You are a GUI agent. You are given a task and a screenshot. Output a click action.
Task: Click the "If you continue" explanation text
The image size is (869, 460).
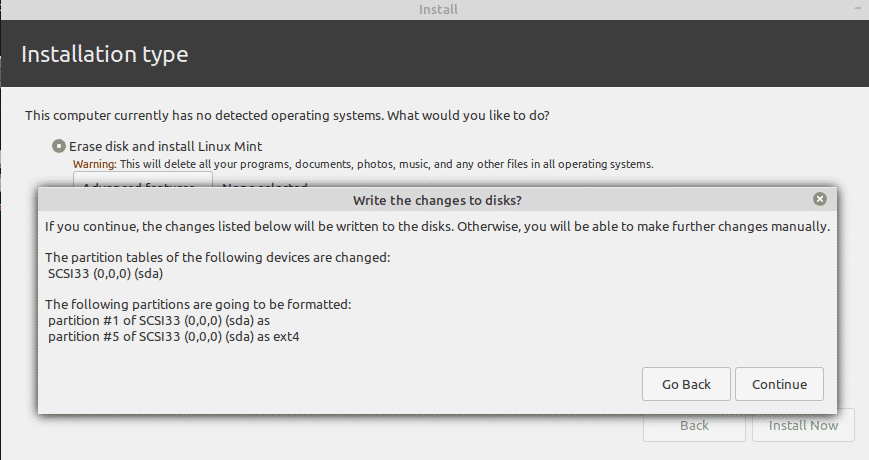tap(437, 227)
